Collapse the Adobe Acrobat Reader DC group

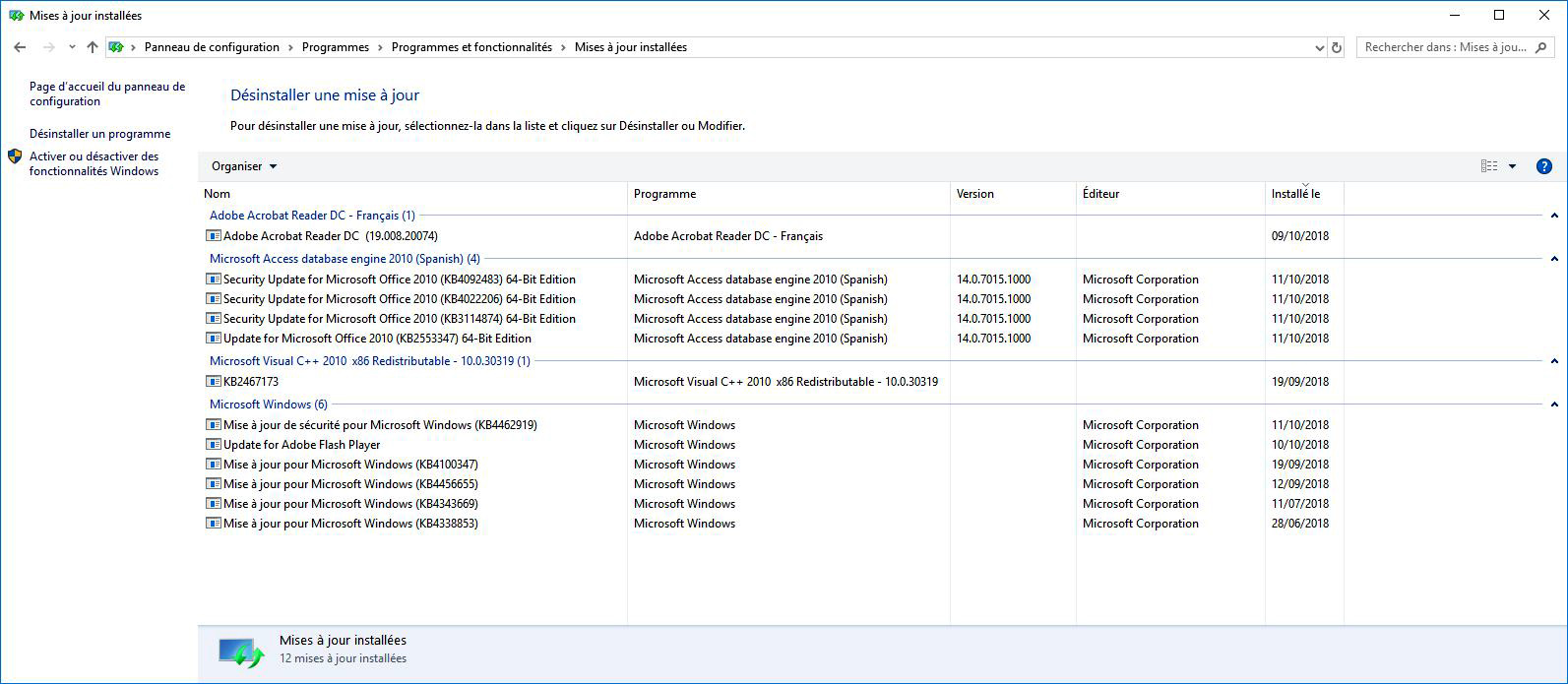tap(1554, 216)
